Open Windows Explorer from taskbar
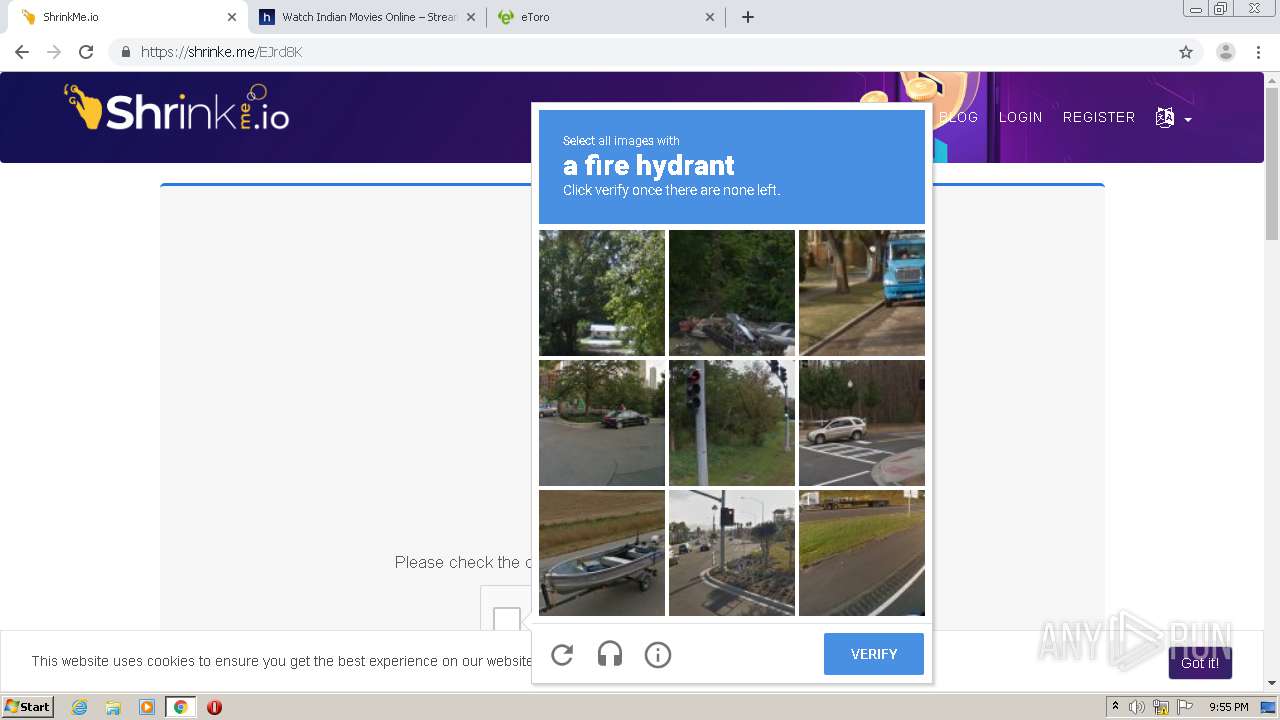1280x720 pixels. pyautogui.click(x=113, y=707)
